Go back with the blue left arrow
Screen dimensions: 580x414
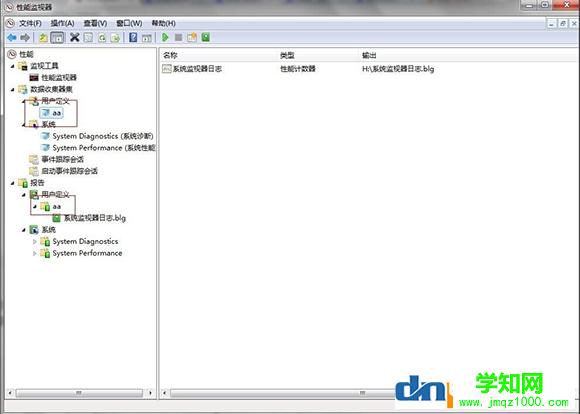(12, 37)
